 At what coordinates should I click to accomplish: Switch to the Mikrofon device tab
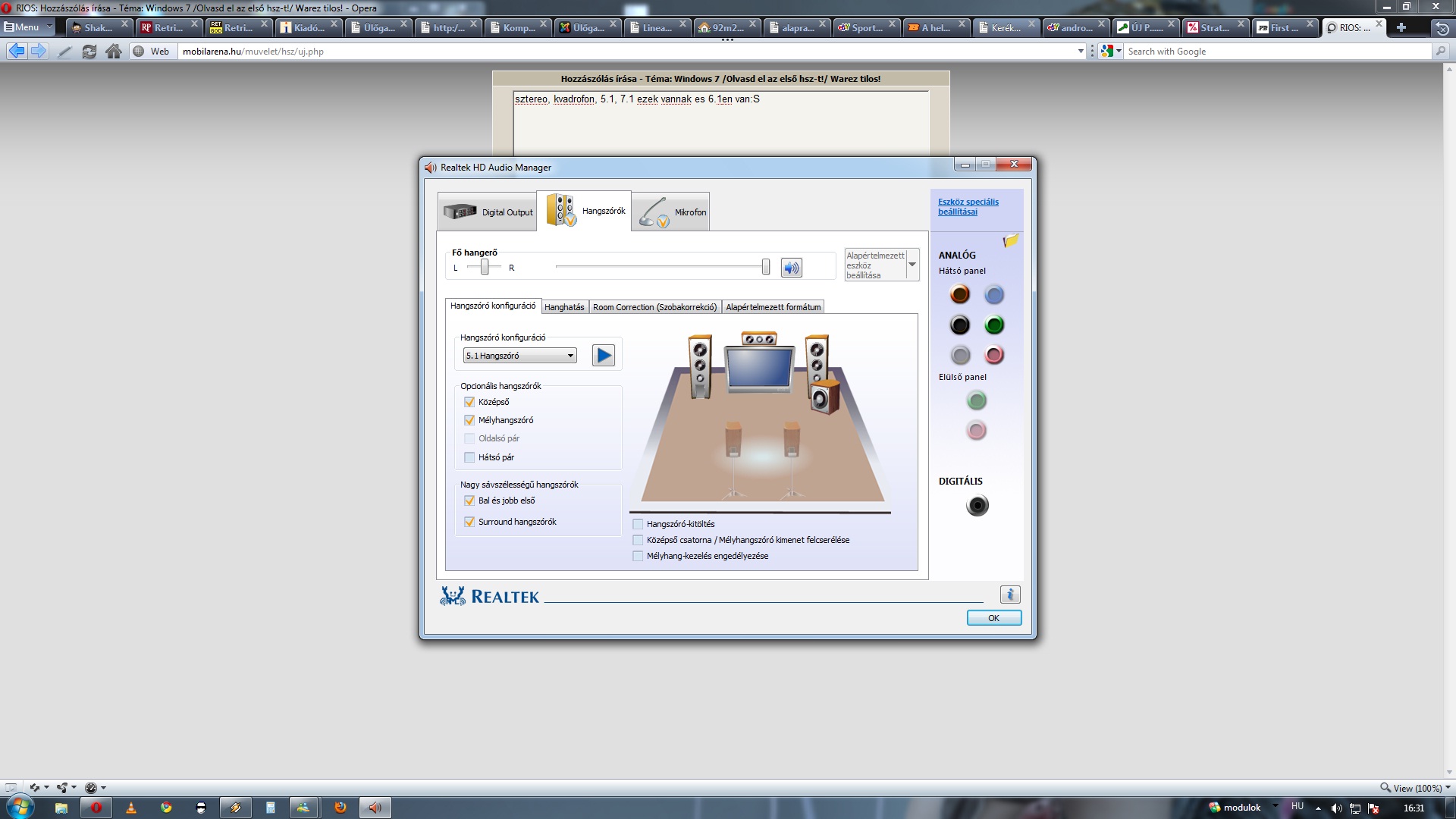click(671, 212)
